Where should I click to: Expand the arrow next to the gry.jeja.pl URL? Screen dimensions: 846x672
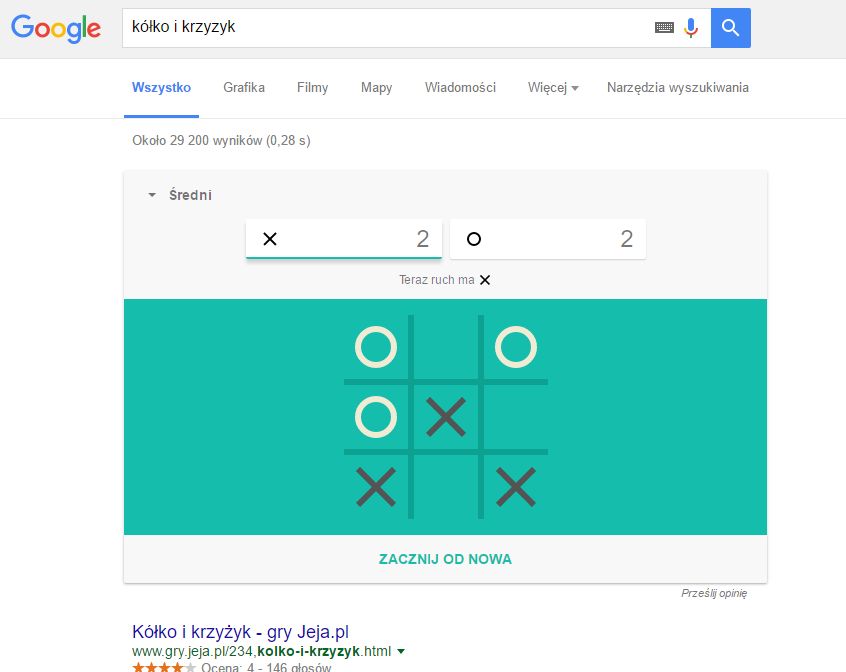pyautogui.click(x=401, y=651)
